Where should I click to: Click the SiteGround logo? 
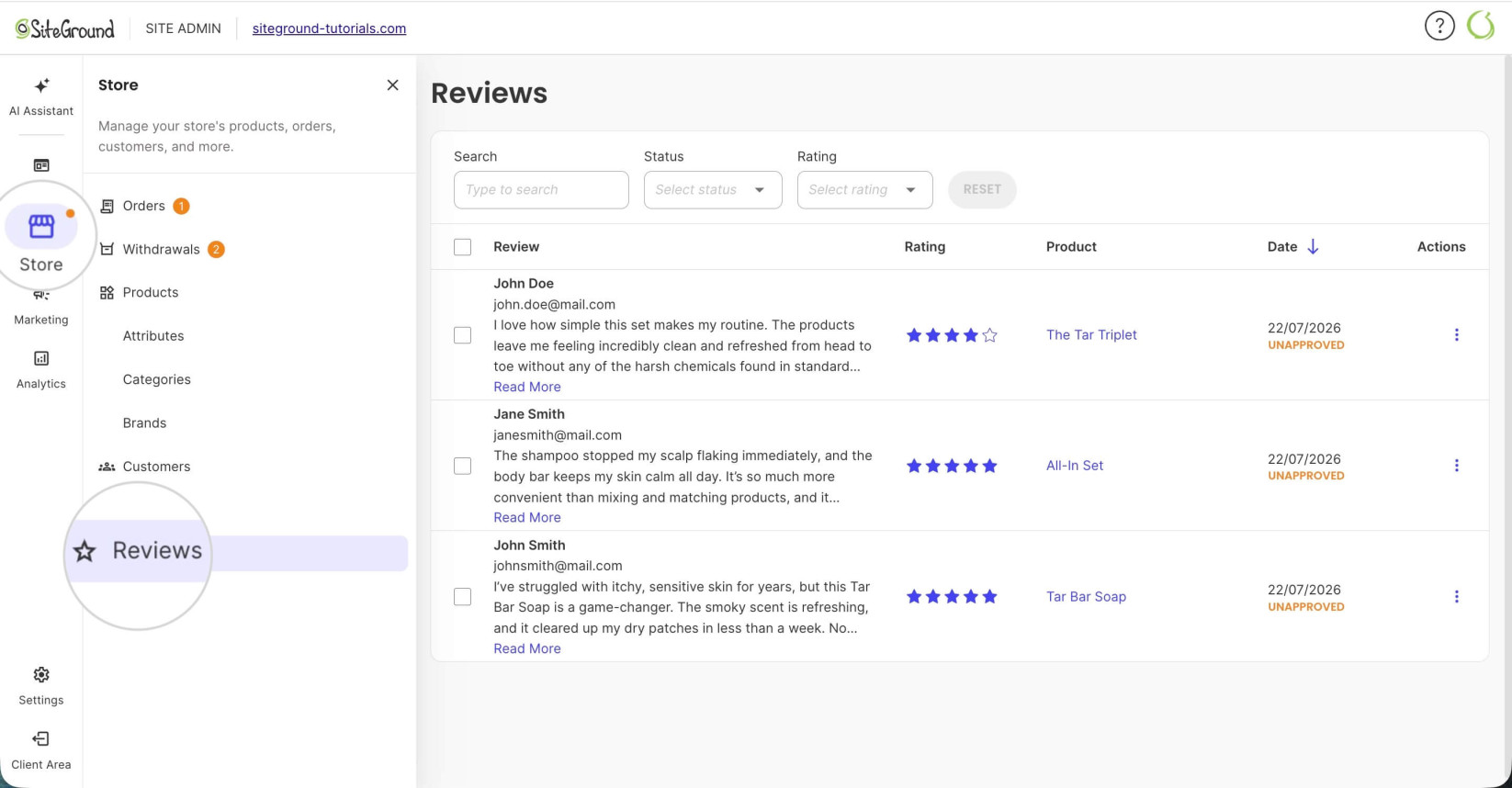[x=64, y=28]
